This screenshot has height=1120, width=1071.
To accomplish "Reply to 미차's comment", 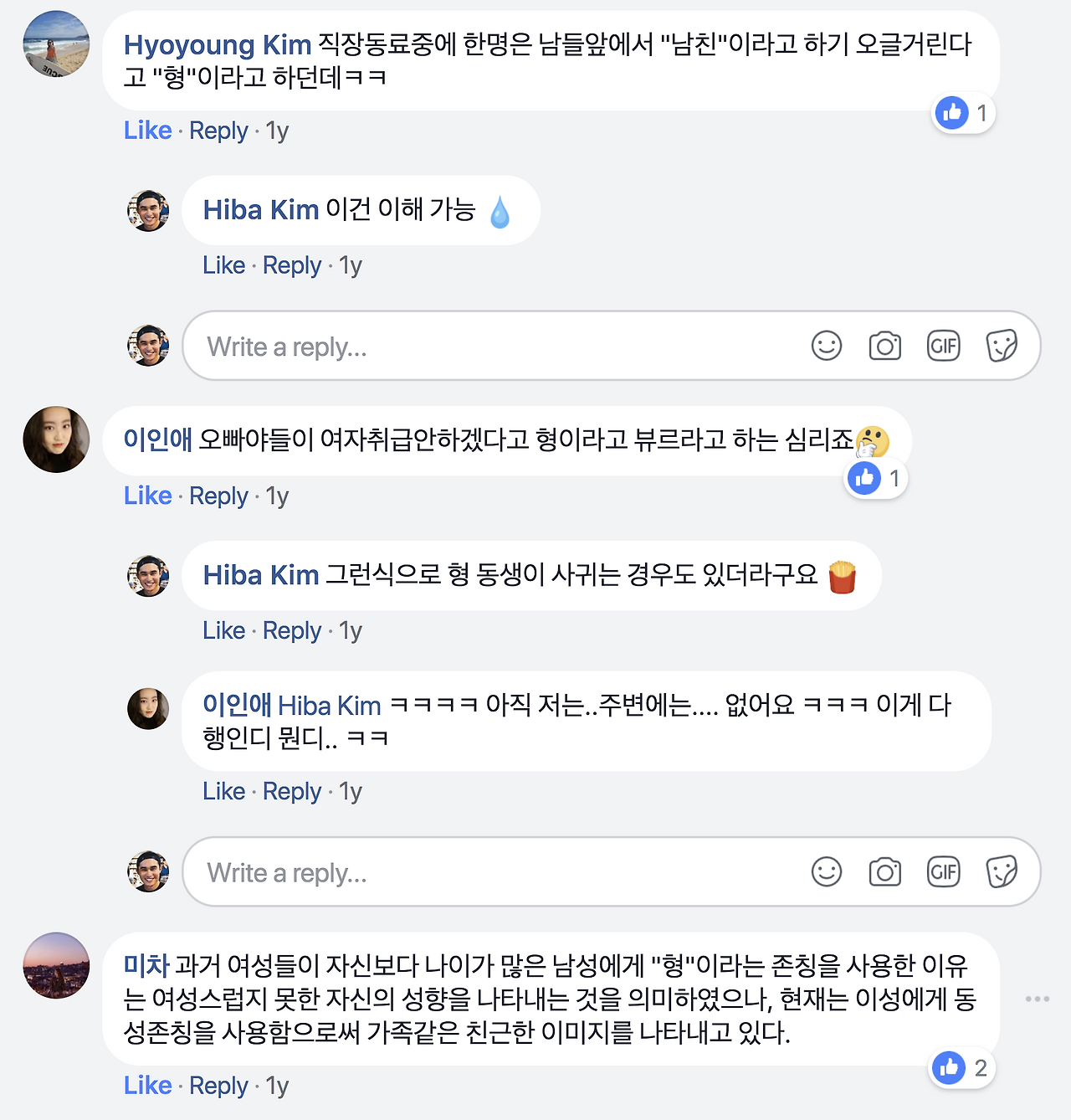I will click(x=218, y=1085).
